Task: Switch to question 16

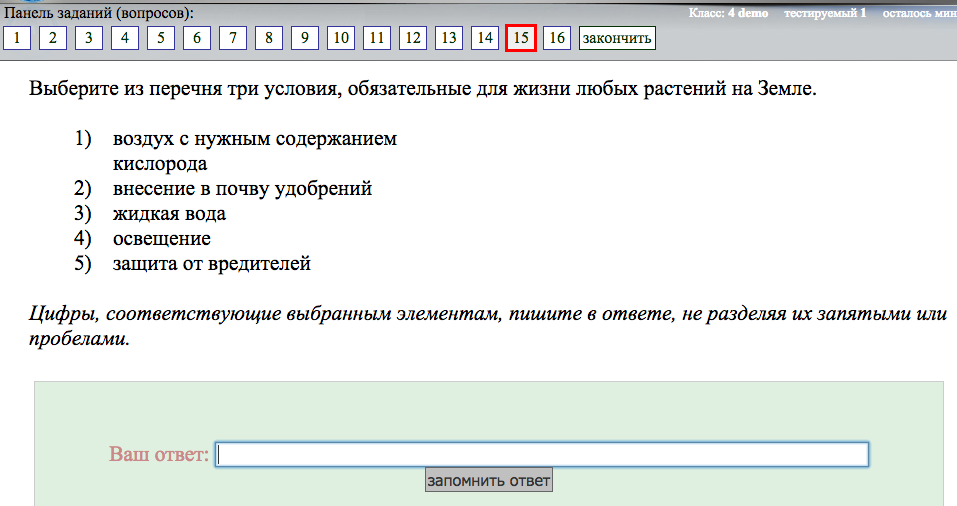Action: (557, 38)
